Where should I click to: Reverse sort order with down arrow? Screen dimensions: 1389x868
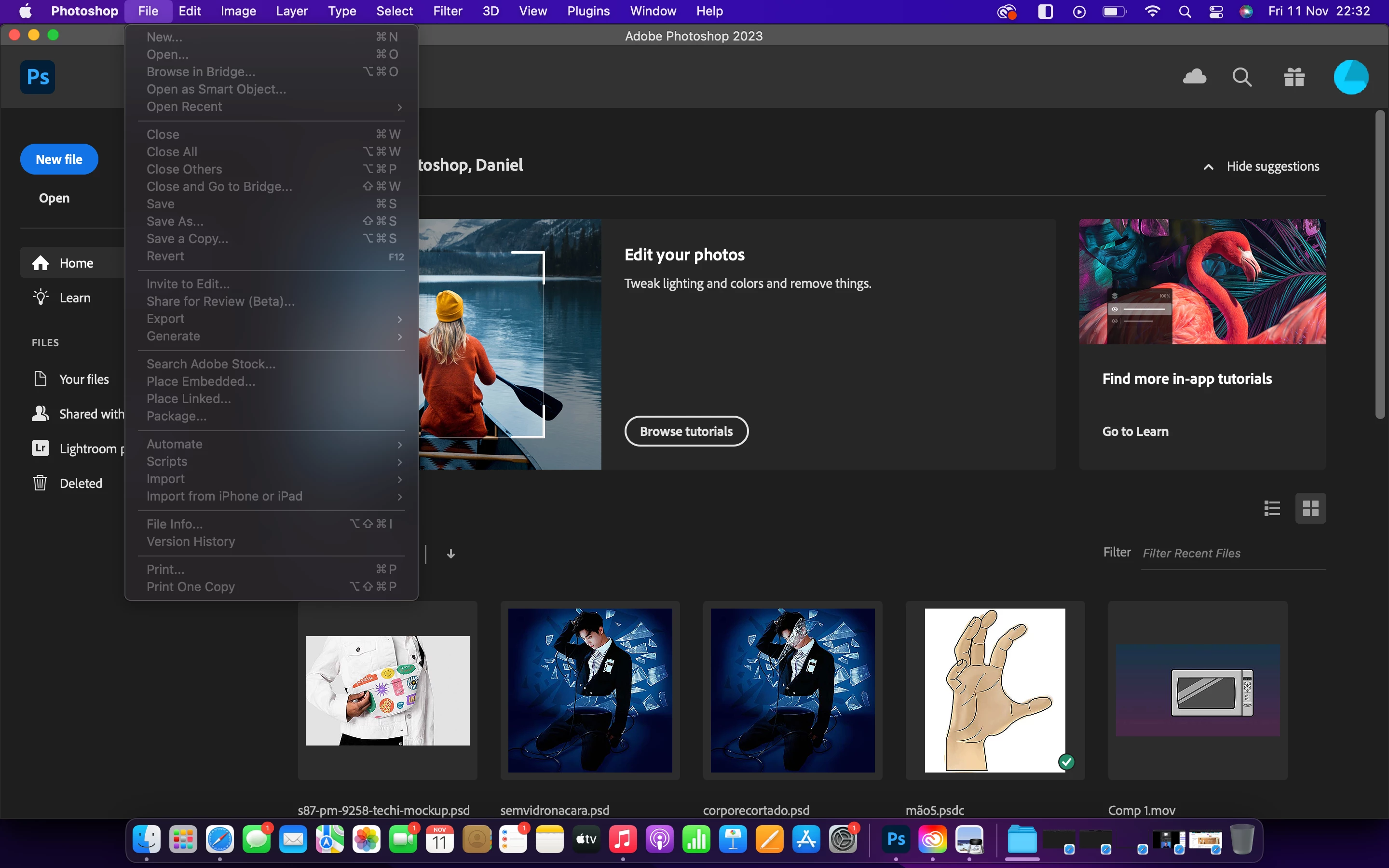point(451,554)
